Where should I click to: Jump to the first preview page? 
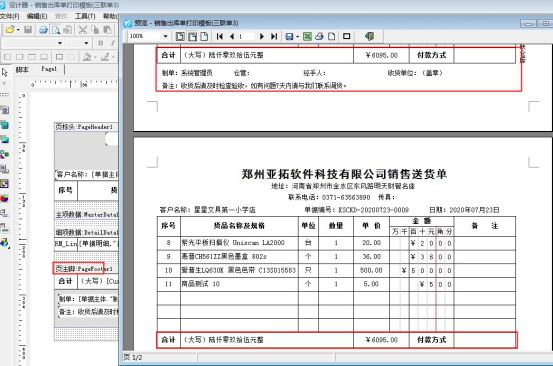220,36
